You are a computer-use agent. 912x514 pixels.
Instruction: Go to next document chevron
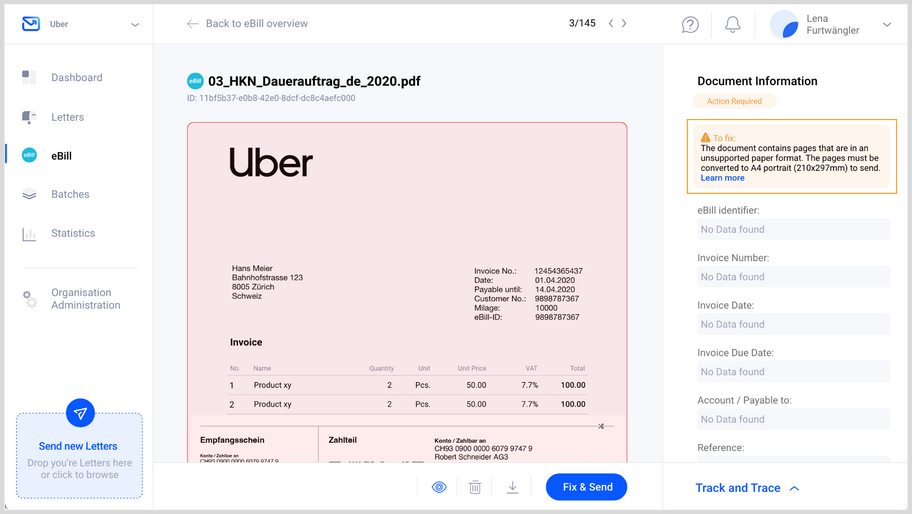(624, 23)
